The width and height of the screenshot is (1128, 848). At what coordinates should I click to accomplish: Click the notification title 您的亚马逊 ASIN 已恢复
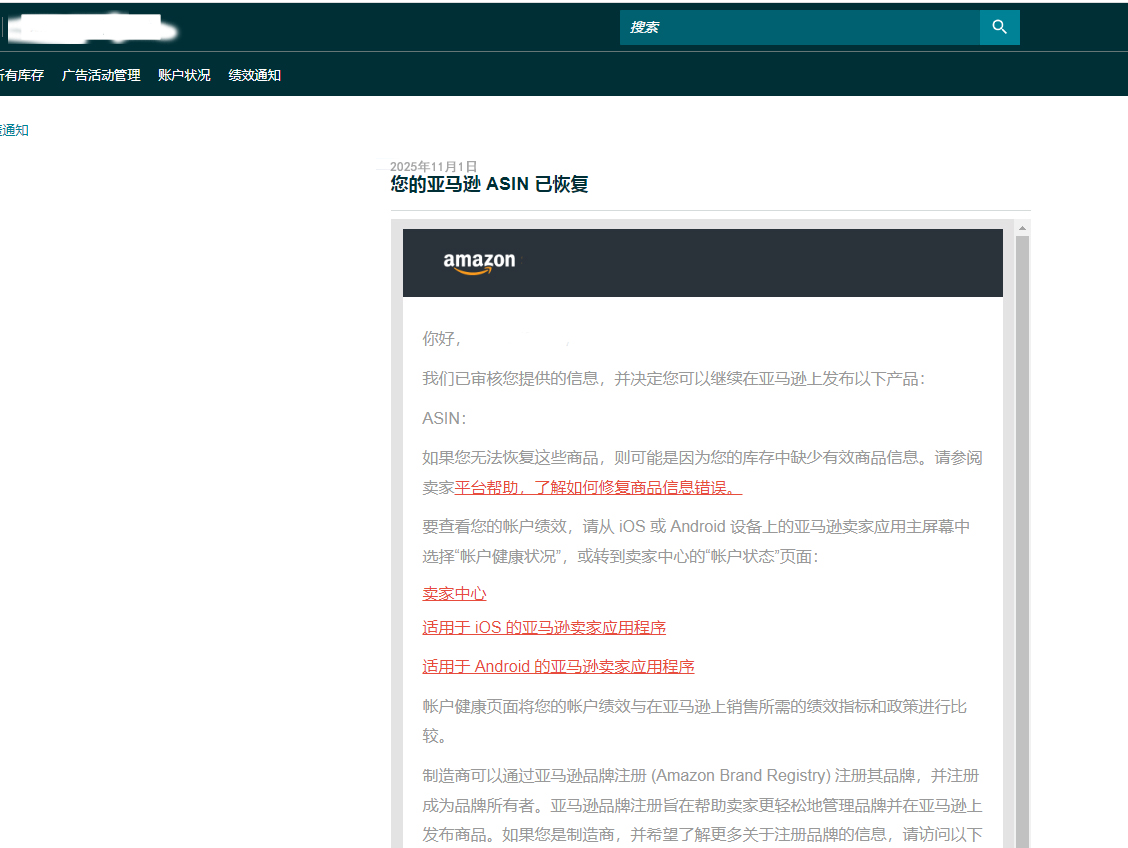coord(489,184)
